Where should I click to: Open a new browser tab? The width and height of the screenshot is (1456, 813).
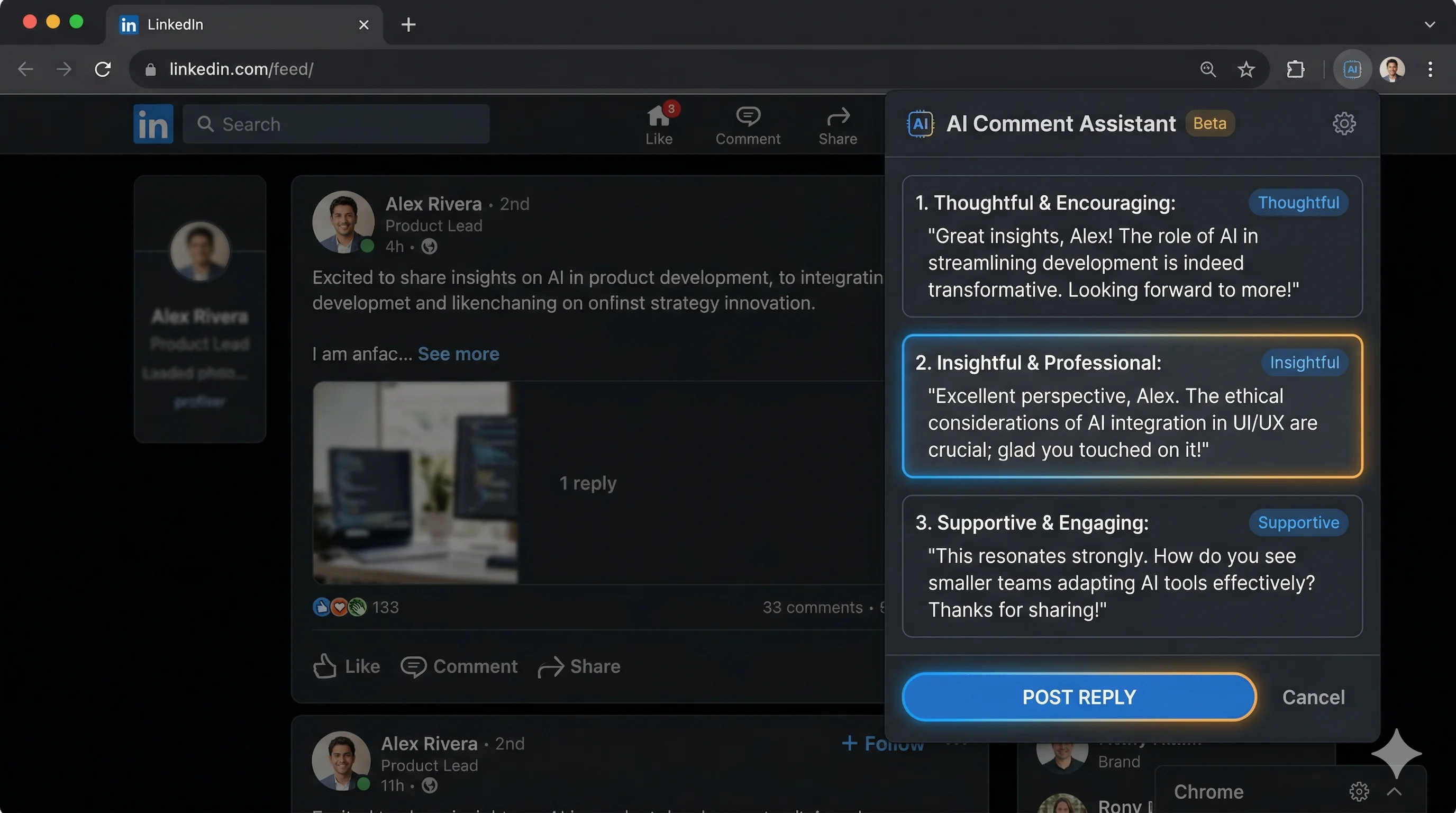(x=408, y=24)
